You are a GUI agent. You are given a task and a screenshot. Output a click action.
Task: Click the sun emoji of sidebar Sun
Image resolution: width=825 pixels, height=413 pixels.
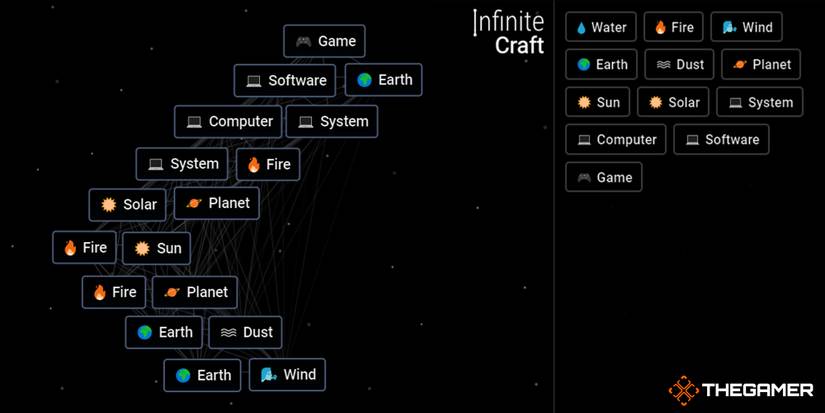coord(584,102)
